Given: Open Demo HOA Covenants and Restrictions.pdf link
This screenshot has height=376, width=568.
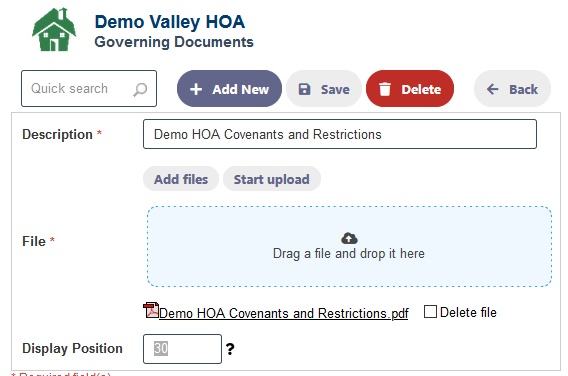Looking at the screenshot, I should [284, 313].
